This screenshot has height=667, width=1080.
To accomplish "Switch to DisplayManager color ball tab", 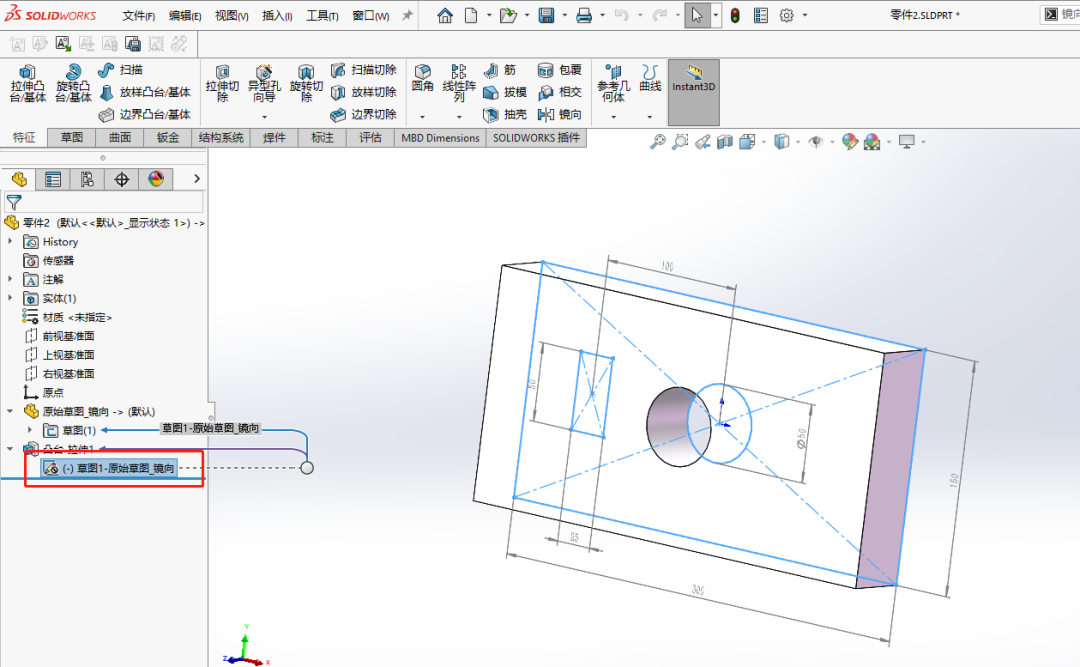I will click(156, 179).
